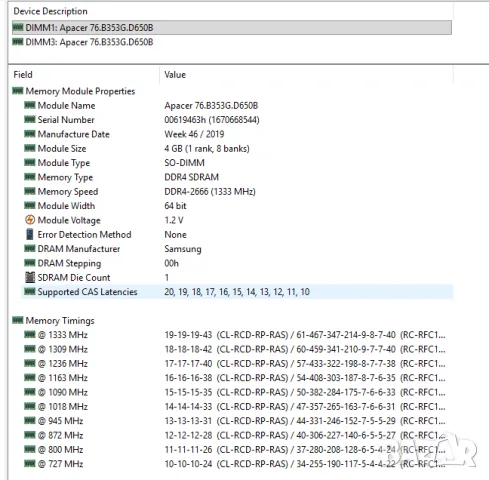Click the icon beside Module Name

coord(30,105)
